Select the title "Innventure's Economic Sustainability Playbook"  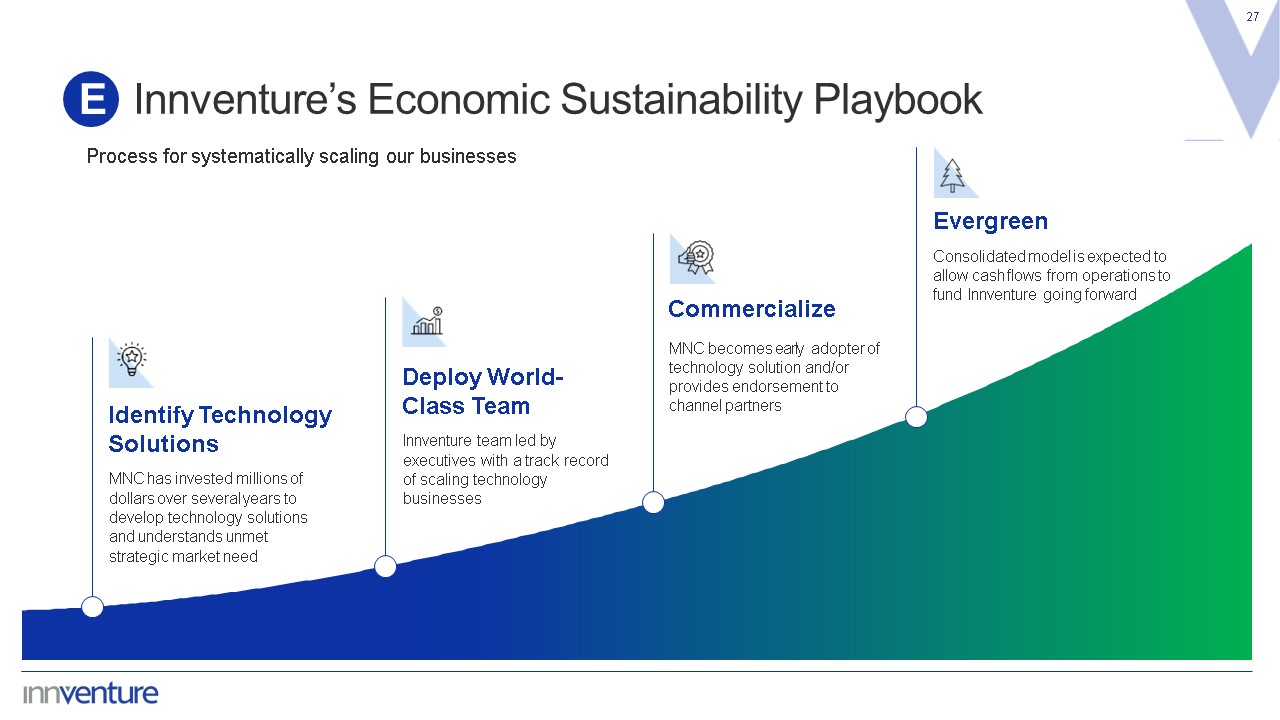[558, 100]
